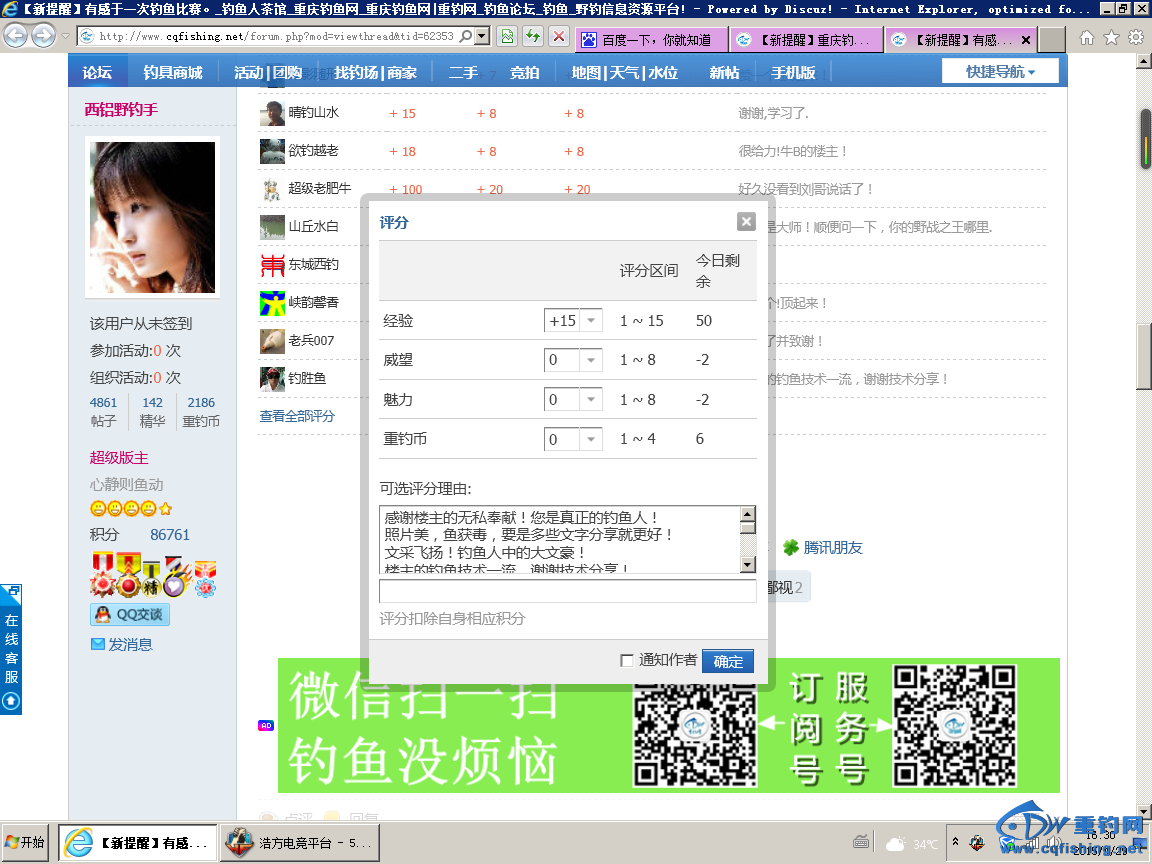
Task: Open the 钓胜鱼 rater name
Action: pyautogui.click(x=307, y=378)
